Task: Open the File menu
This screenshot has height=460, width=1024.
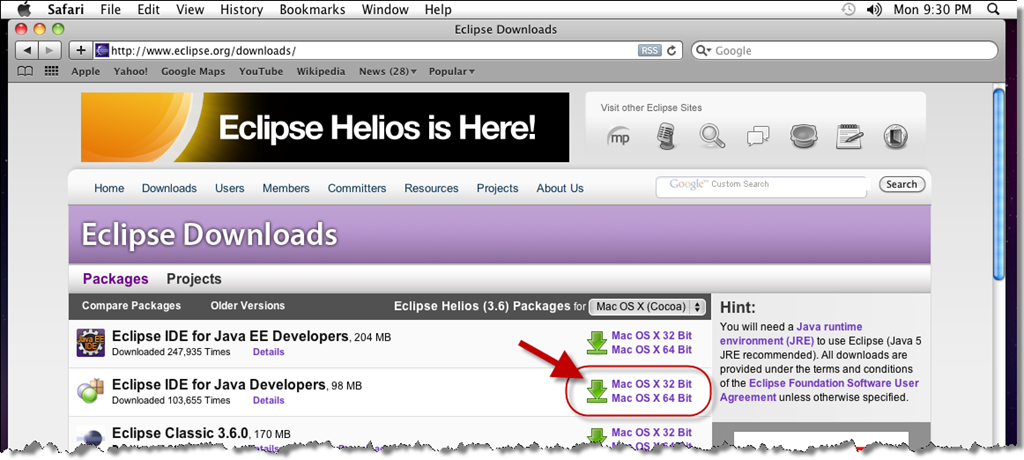Action: coord(112,9)
